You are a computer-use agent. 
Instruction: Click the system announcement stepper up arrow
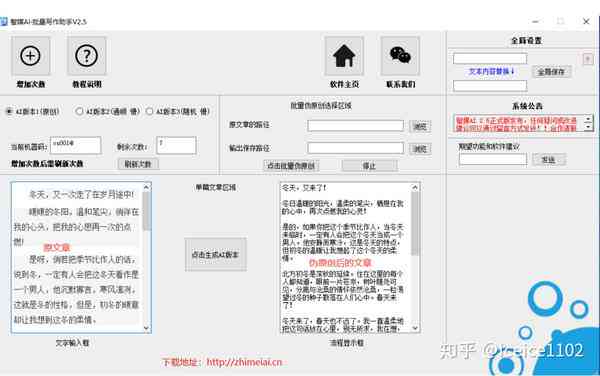click(589, 120)
